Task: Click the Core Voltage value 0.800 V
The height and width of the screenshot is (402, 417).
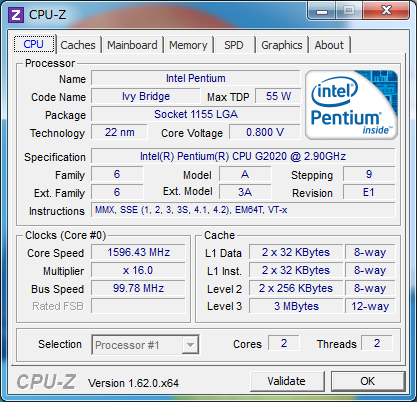Action: pyautogui.click(x=265, y=132)
